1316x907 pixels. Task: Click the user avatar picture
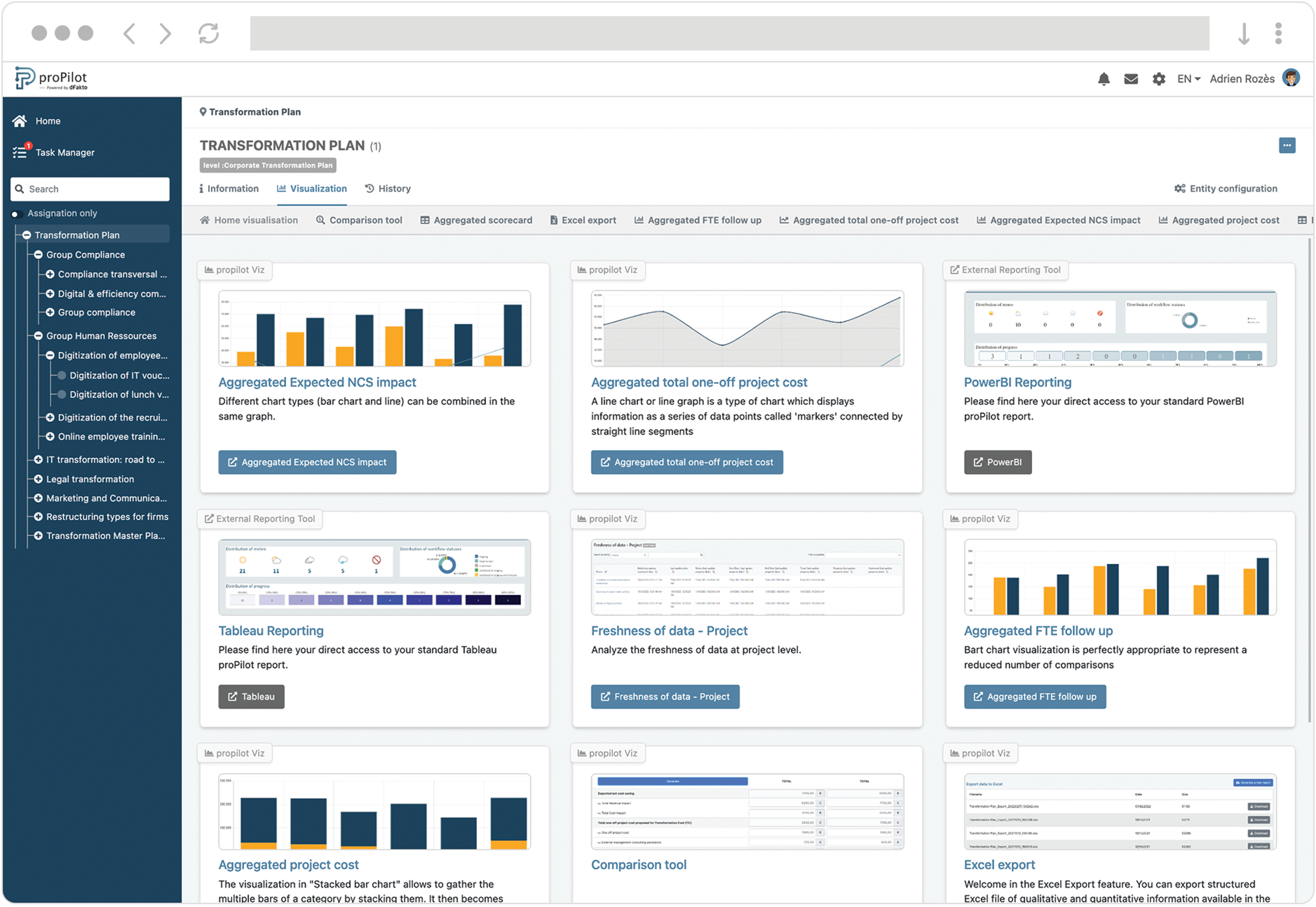pyautogui.click(x=1291, y=78)
